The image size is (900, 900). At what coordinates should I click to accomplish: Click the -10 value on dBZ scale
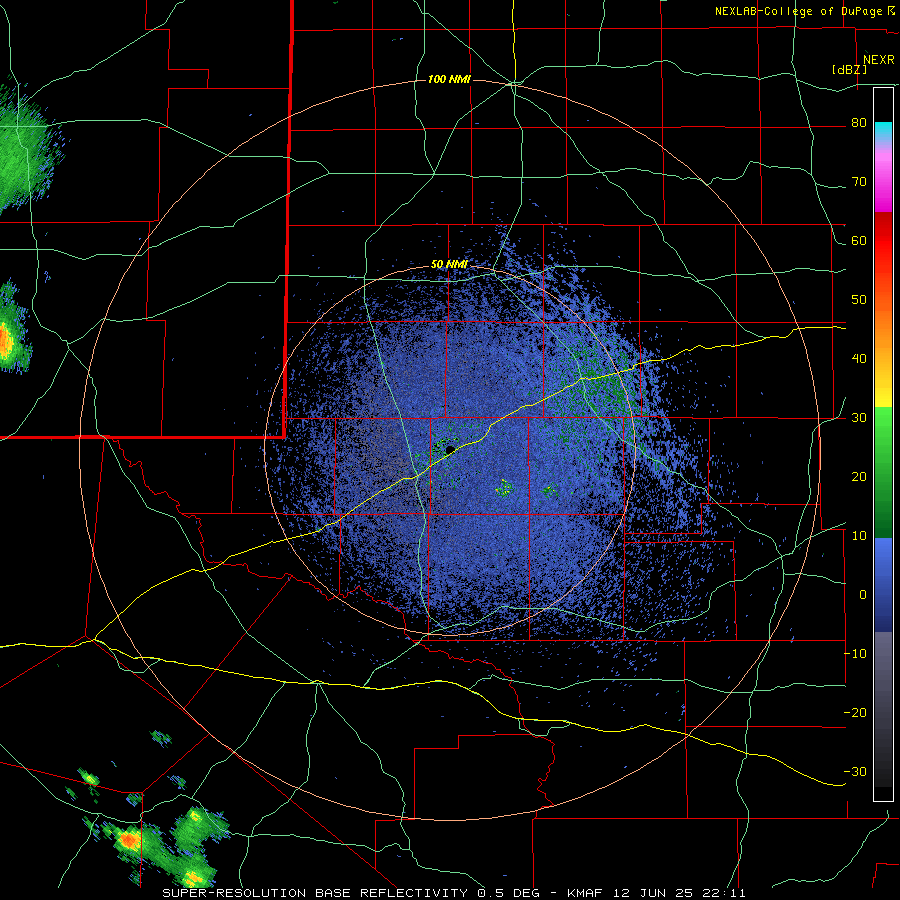pyautogui.click(x=855, y=653)
